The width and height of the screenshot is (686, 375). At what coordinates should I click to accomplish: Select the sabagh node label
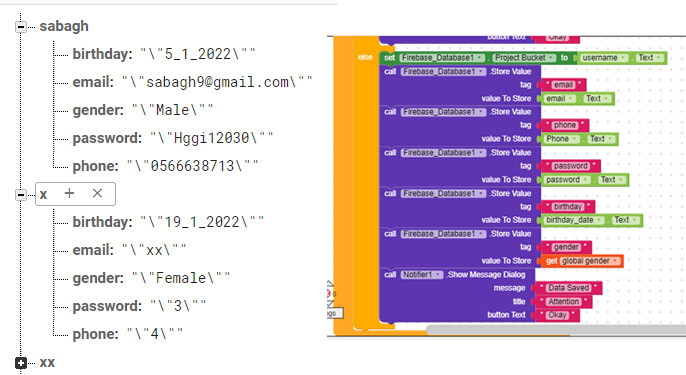point(64,26)
